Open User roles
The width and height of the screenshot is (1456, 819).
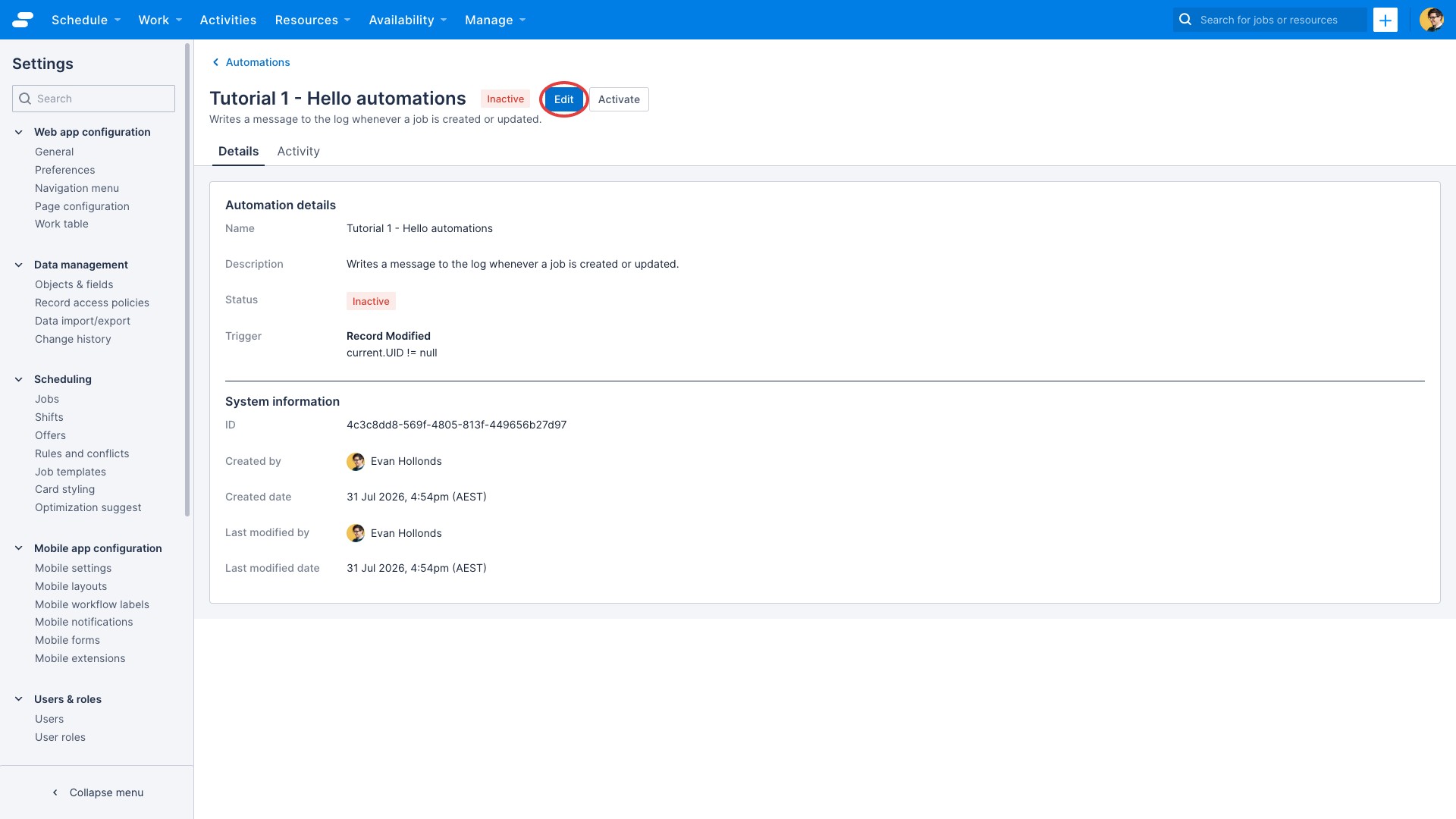point(60,737)
